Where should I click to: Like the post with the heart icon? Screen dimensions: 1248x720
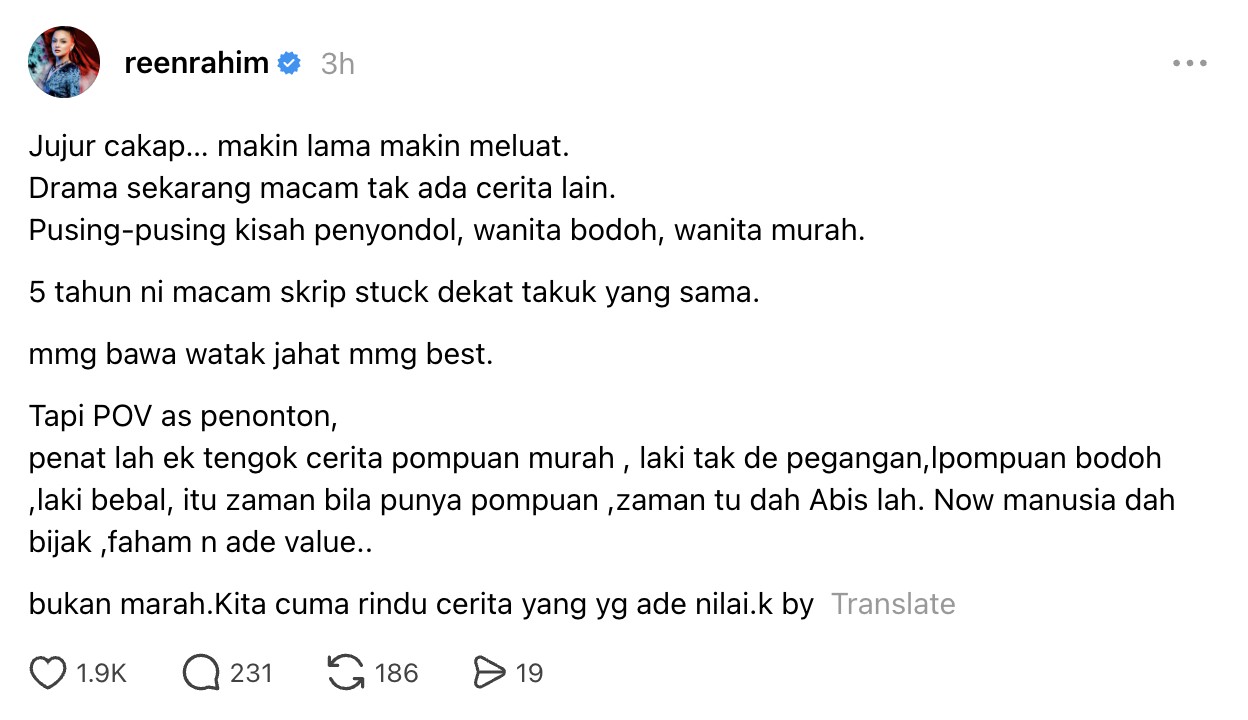[x=47, y=673]
